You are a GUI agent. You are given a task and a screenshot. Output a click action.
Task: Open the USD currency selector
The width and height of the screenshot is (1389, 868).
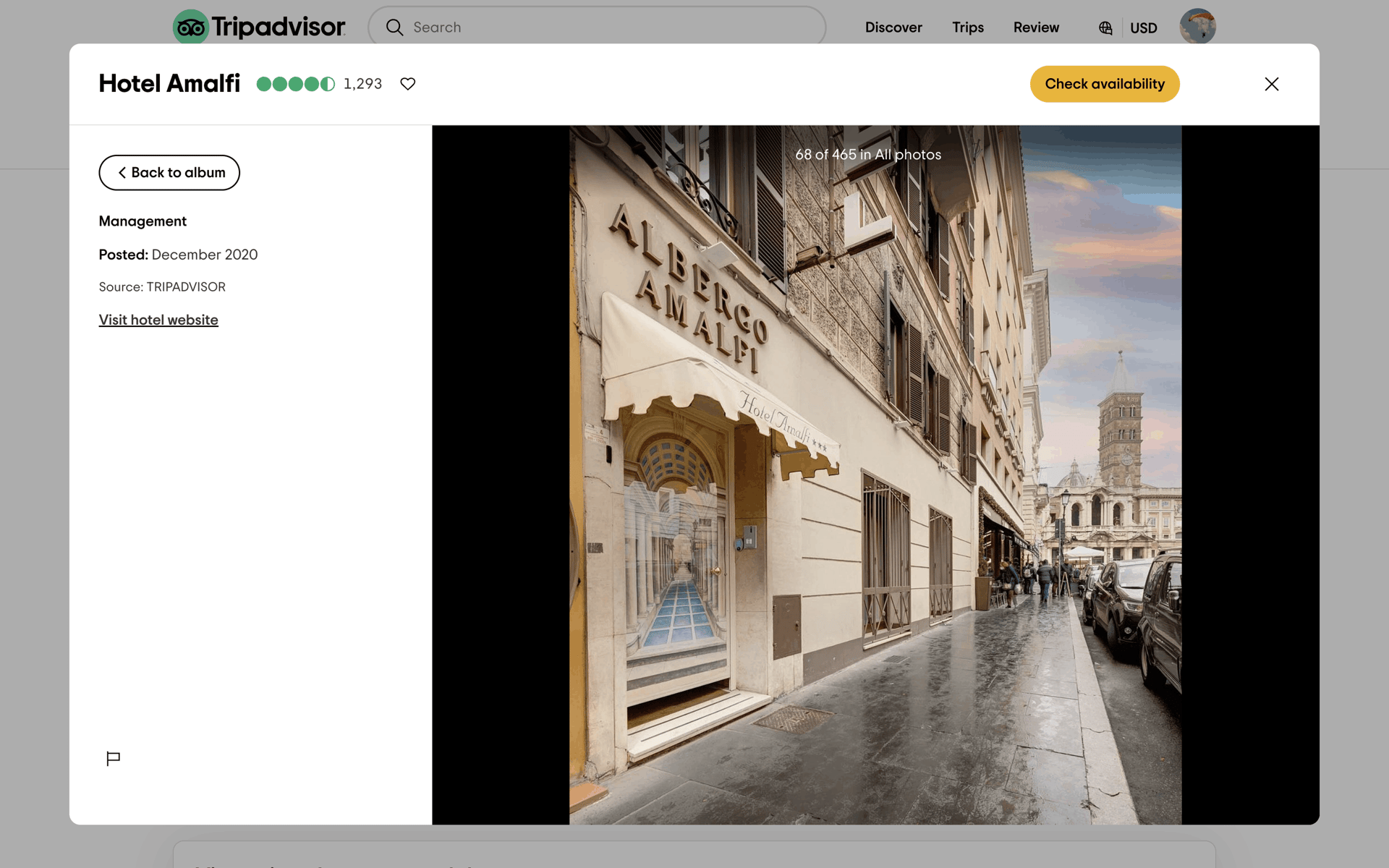pos(1144,28)
